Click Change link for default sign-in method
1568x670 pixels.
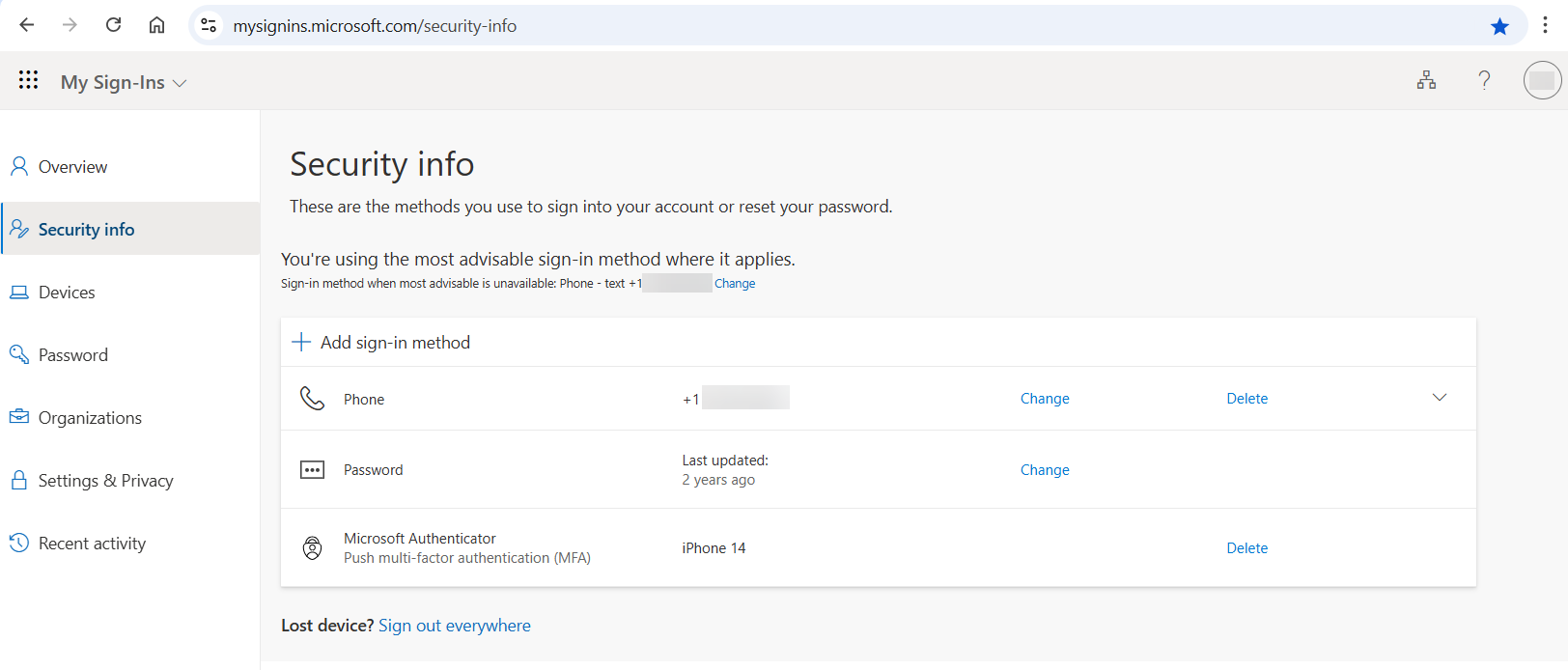(735, 284)
